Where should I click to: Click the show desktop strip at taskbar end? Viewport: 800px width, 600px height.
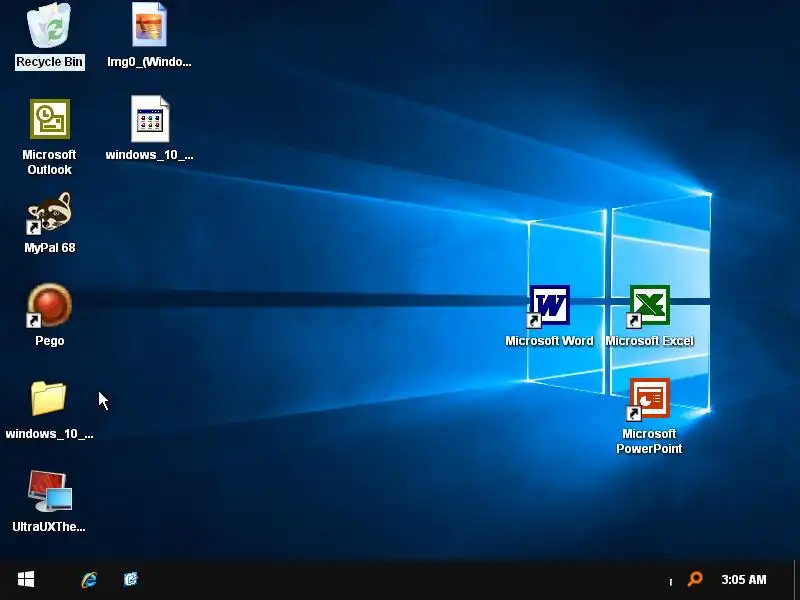point(796,580)
